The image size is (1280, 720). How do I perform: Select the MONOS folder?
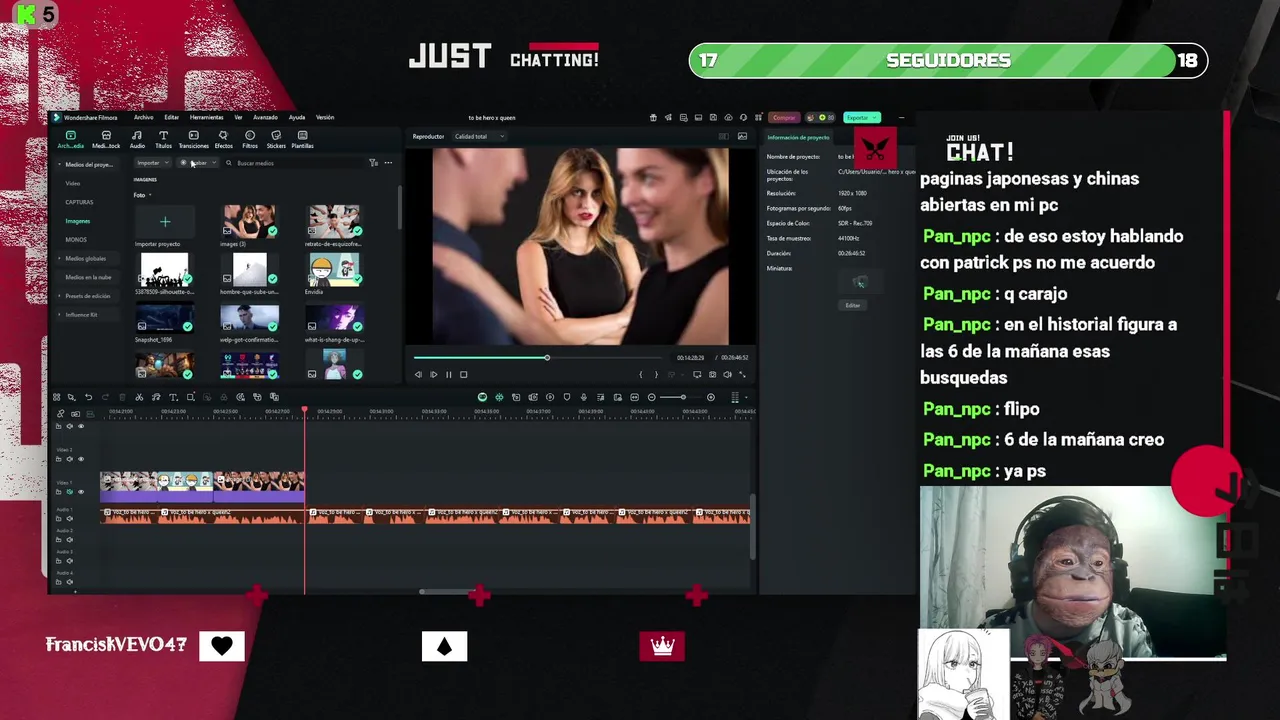tap(76, 239)
